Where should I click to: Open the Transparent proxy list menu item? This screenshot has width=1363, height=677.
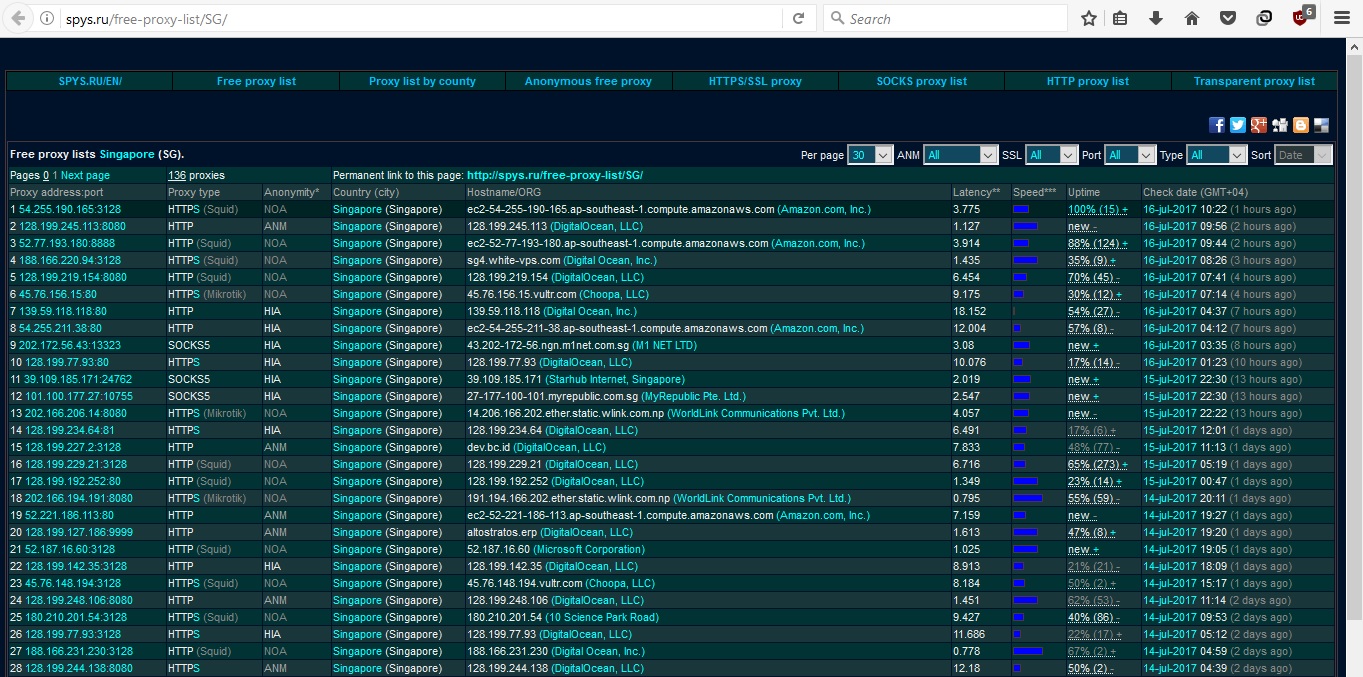click(1254, 81)
